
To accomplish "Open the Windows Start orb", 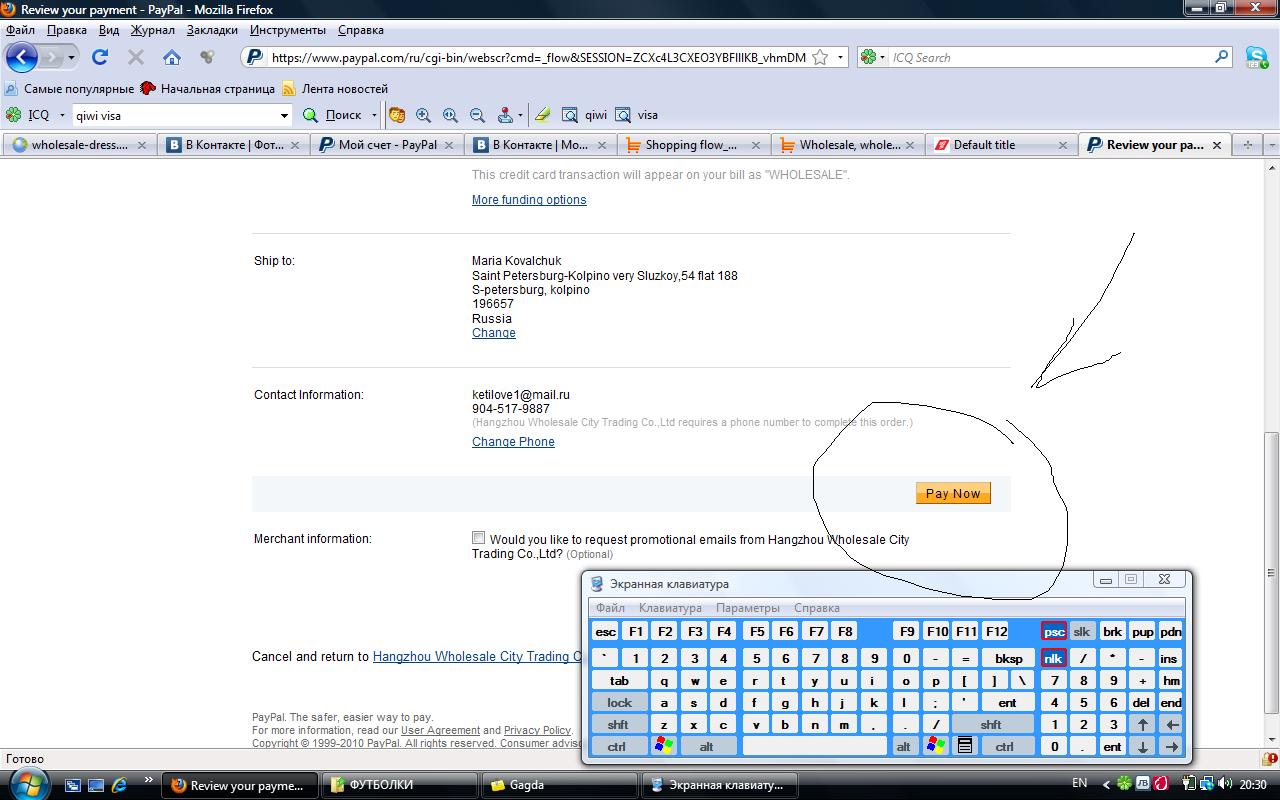I will tap(30, 784).
